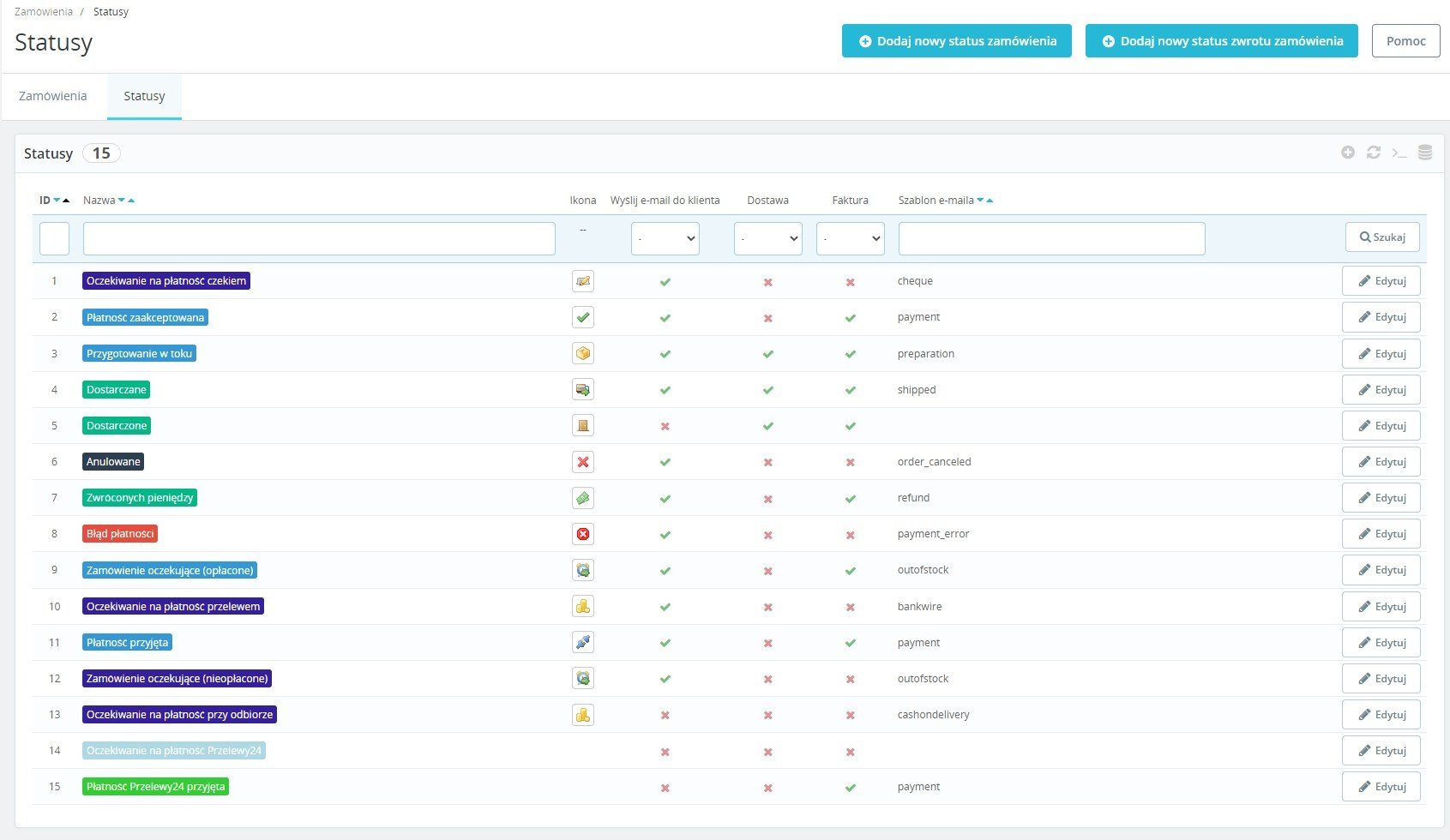Click the red X icon of the Anulowane status
Image resolution: width=1450 pixels, height=840 pixels.
coord(583,462)
